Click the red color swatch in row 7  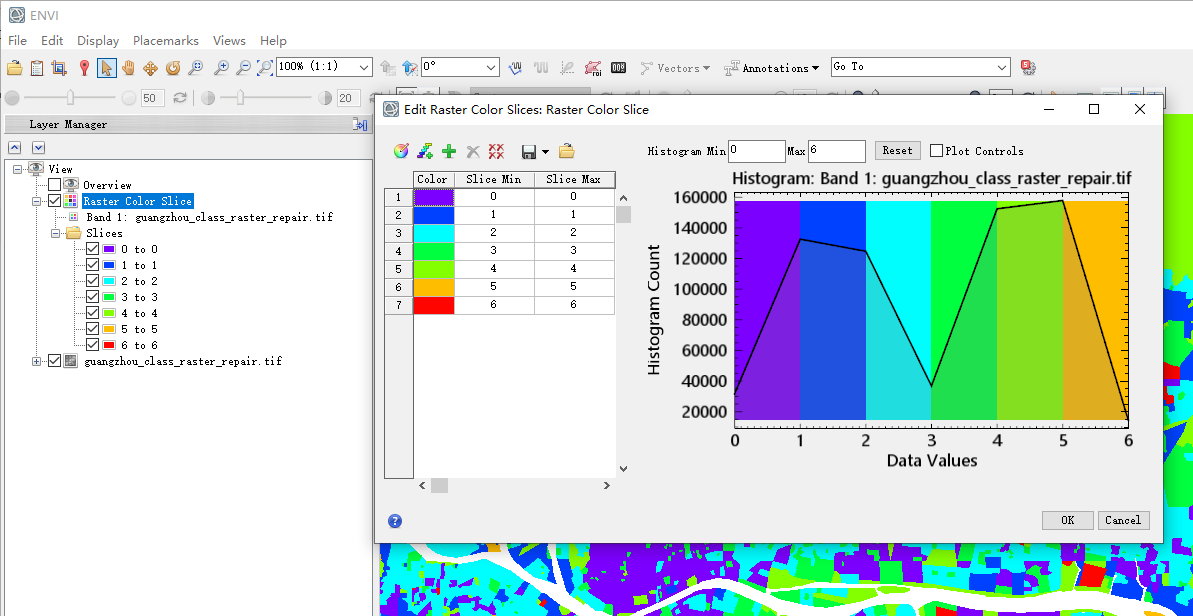tap(434, 304)
